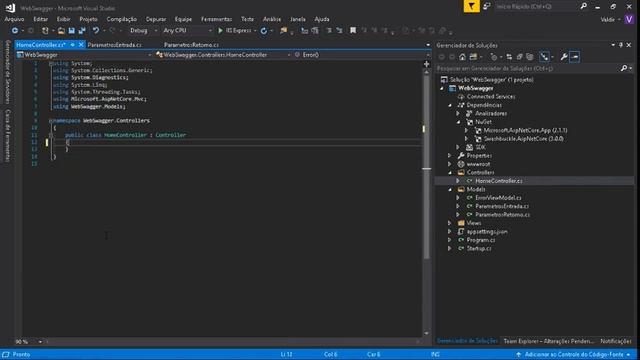Open Properties with the wrench icon
640x360 pixels.
click(564, 57)
